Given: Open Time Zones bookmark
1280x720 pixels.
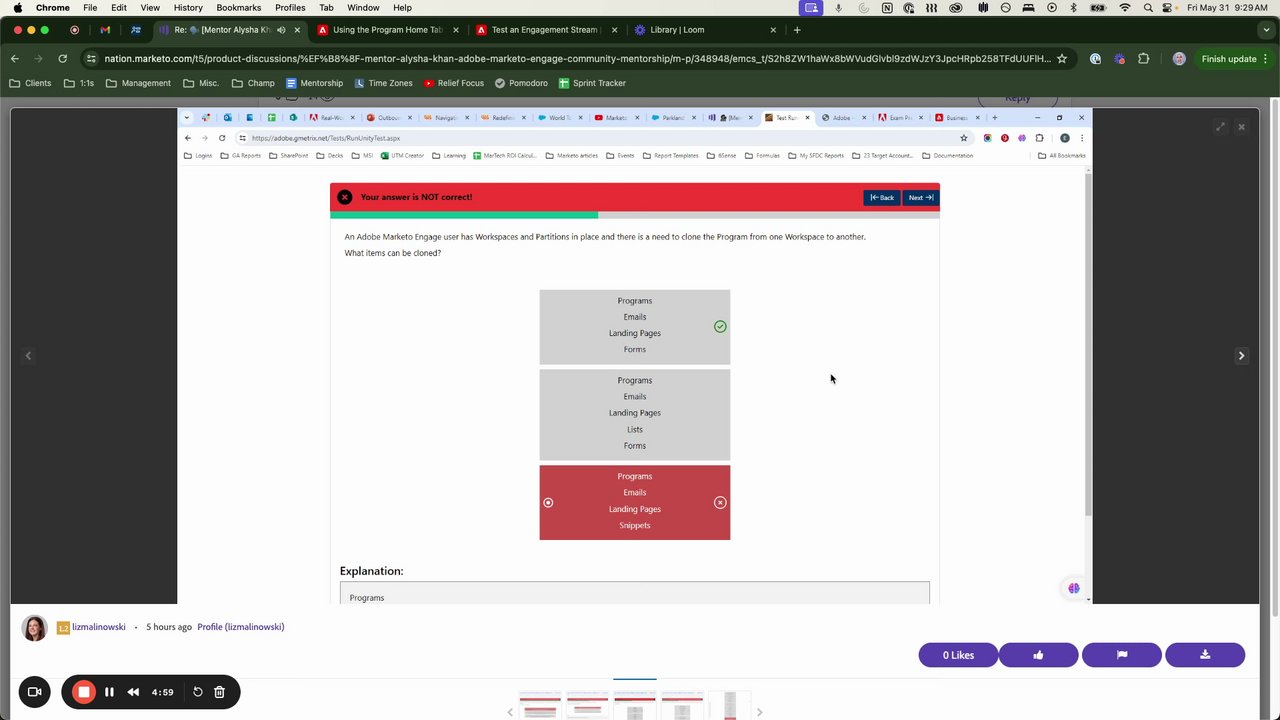Looking at the screenshot, I should tap(383, 83).
